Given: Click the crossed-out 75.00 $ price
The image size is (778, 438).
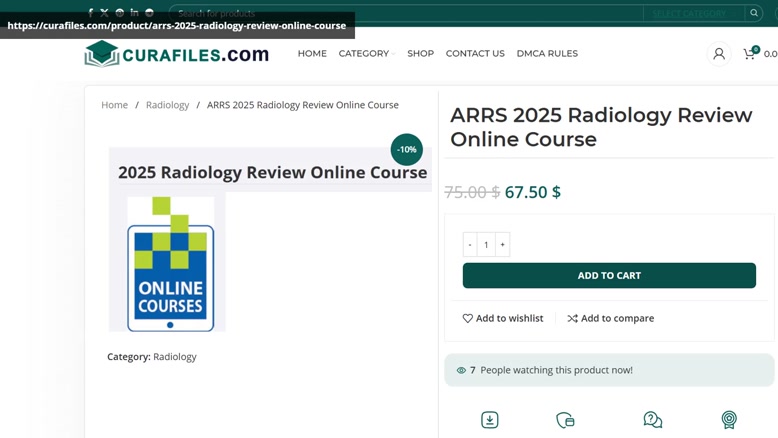Looking at the screenshot, I should click(472, 192).
